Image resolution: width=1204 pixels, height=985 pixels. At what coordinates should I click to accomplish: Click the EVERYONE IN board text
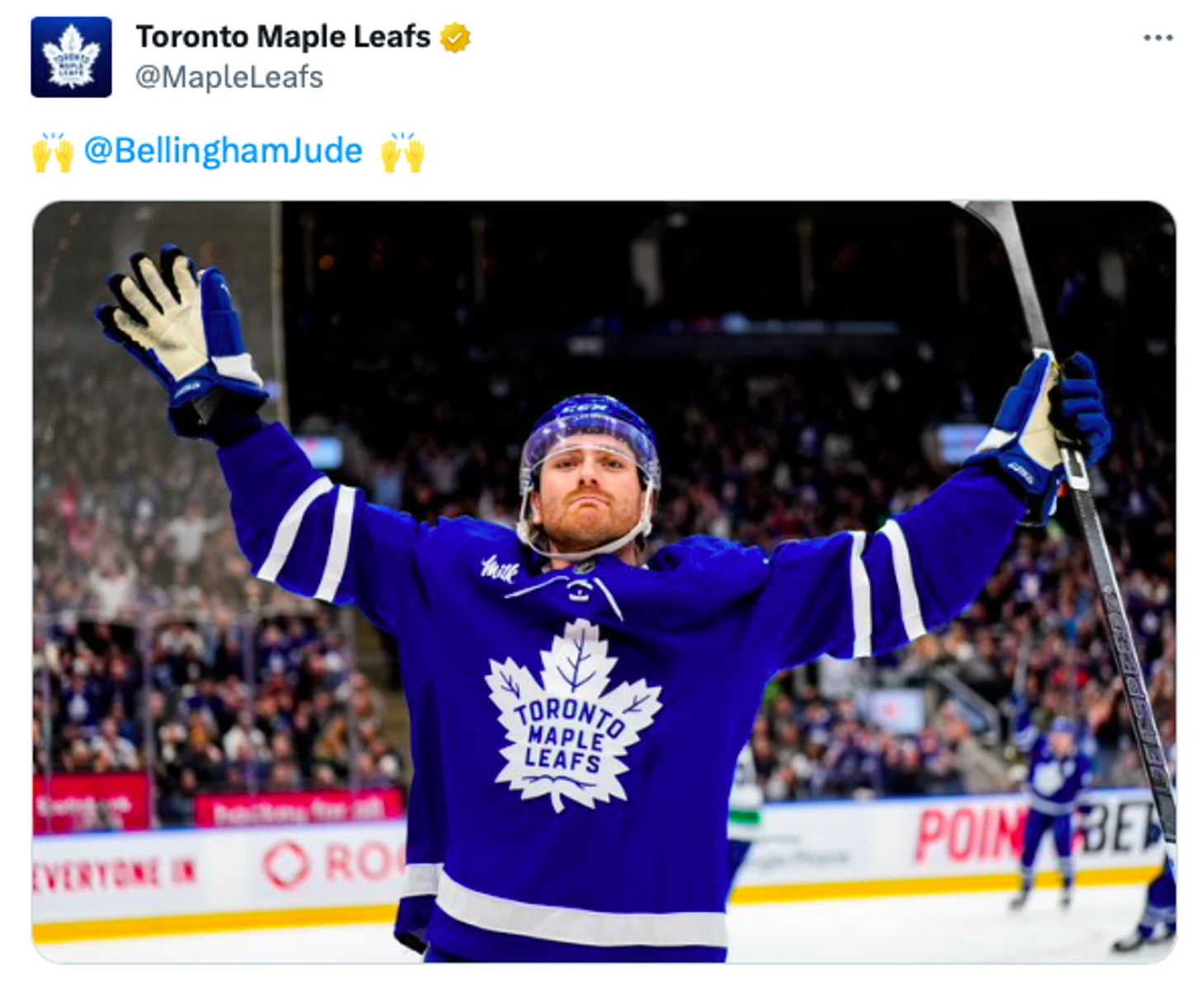pos(115,872)
